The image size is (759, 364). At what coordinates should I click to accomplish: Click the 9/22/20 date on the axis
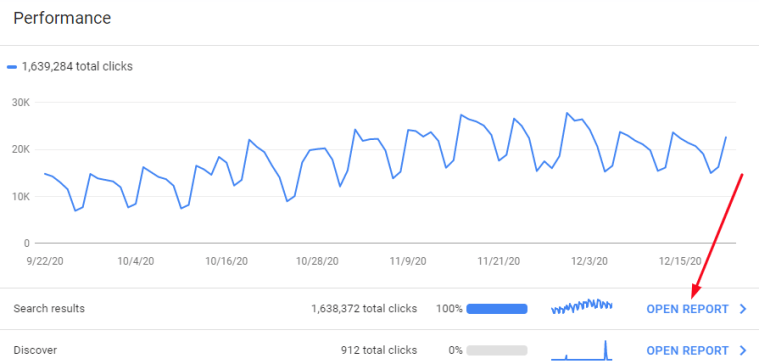(x=44, y=261)
